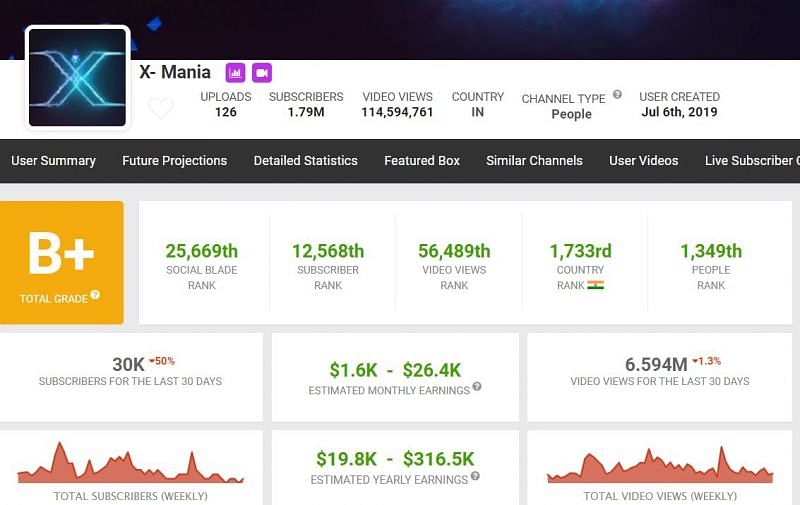Click the $19.8K - $316.5K yearly earnings

(x=395, y=459)
